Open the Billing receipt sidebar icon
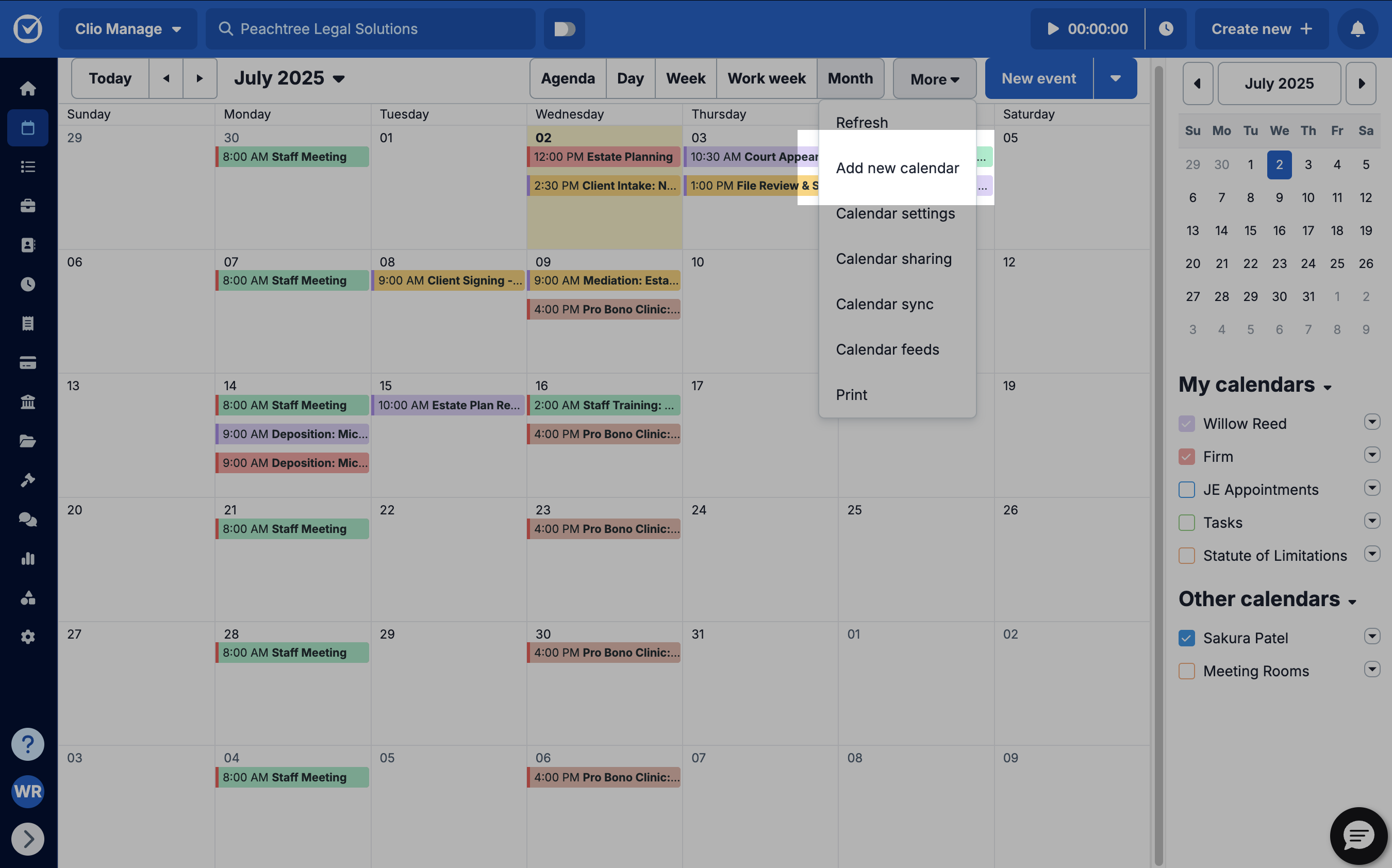Viewport: 1392px width, 868px height. (27, 323)
